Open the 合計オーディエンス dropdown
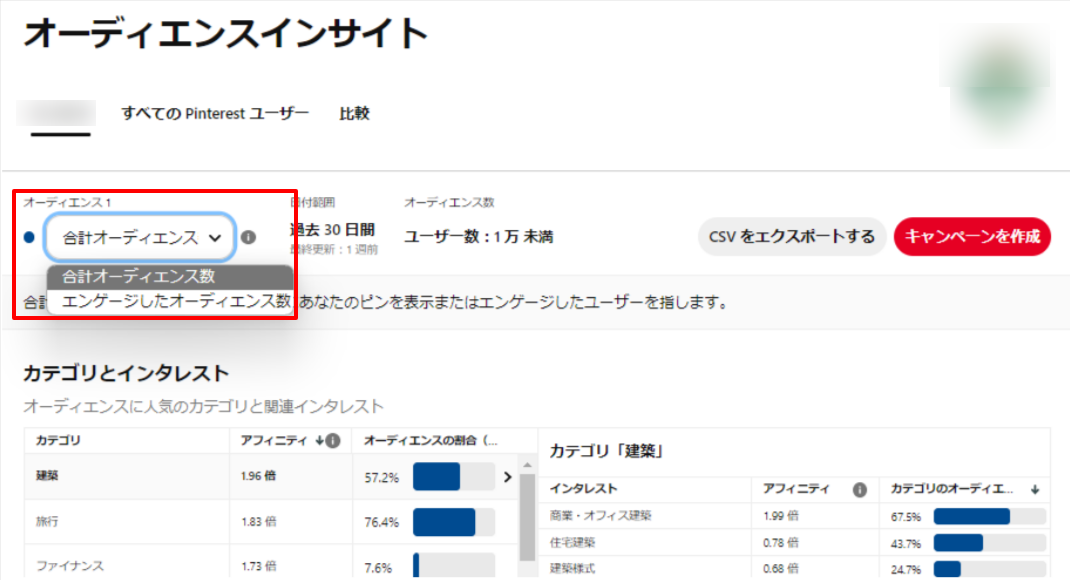Screen dimensions: 1070x580 click(141, 238)
